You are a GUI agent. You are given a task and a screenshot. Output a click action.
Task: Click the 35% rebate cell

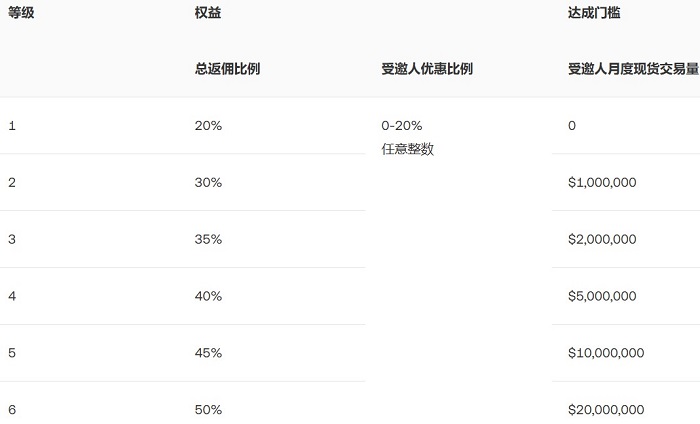coord(208,240)
